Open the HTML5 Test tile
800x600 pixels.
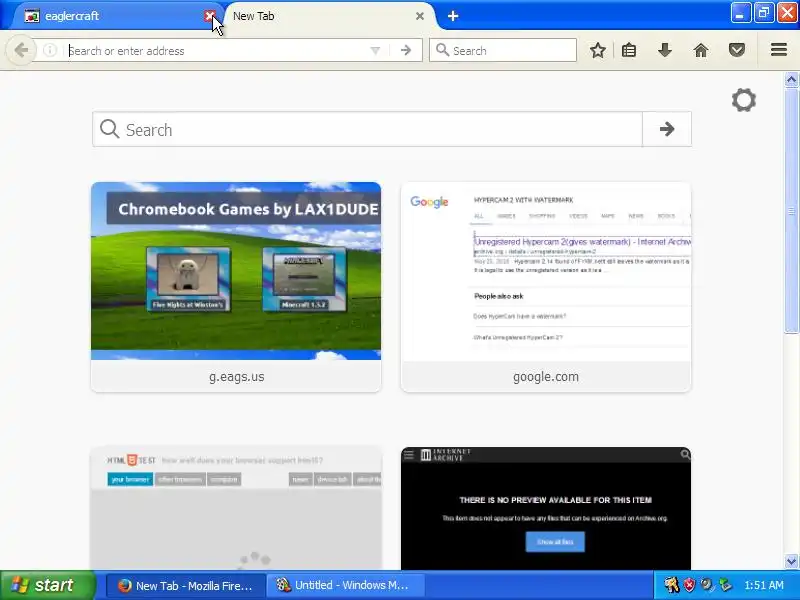[x=236, y=508]
